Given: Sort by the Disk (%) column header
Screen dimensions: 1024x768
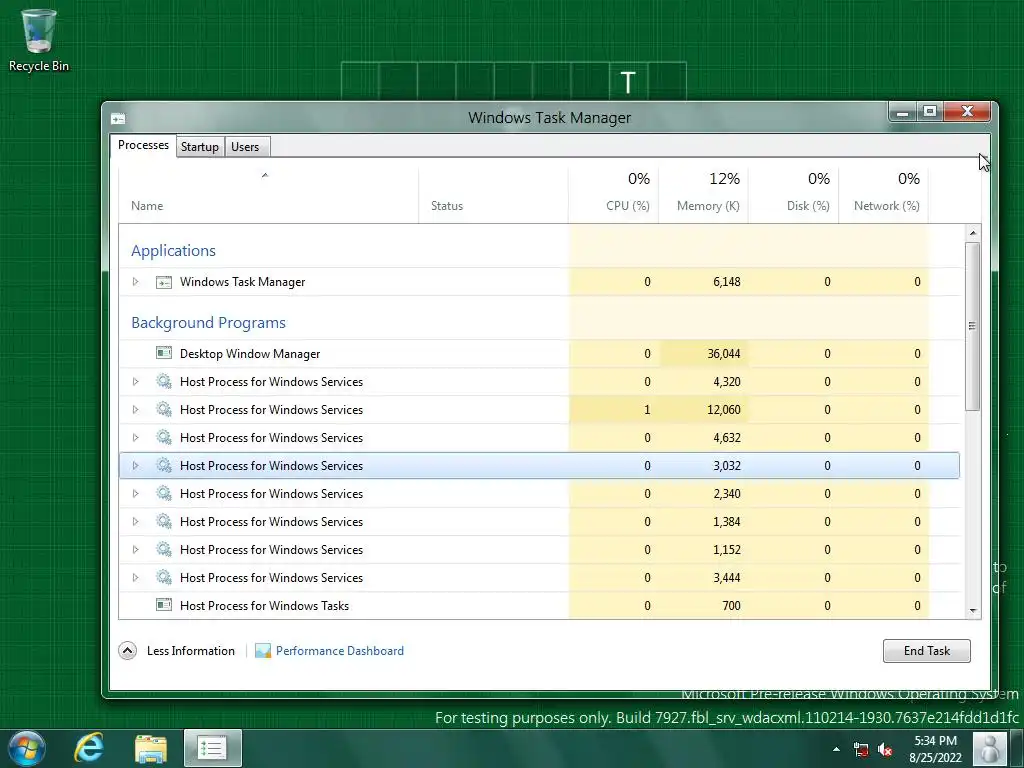Looking at the screenshot, I should (x=793, y=195).
